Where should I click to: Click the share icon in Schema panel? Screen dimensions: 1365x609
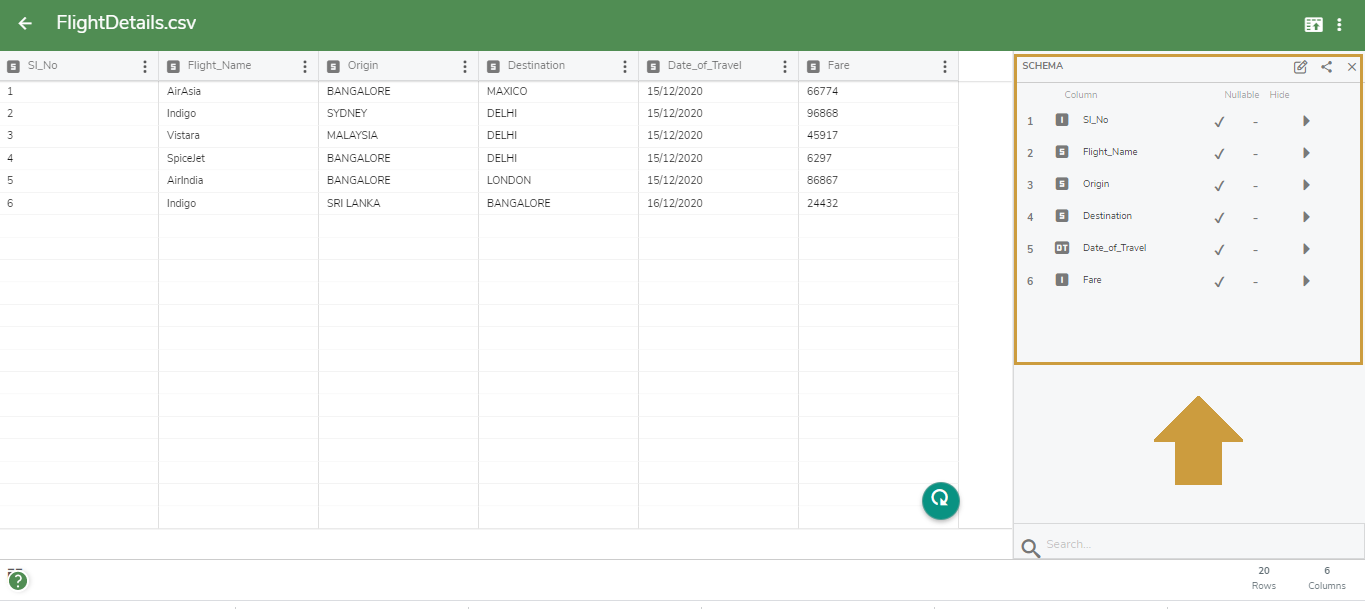(x=1326, y=67)
